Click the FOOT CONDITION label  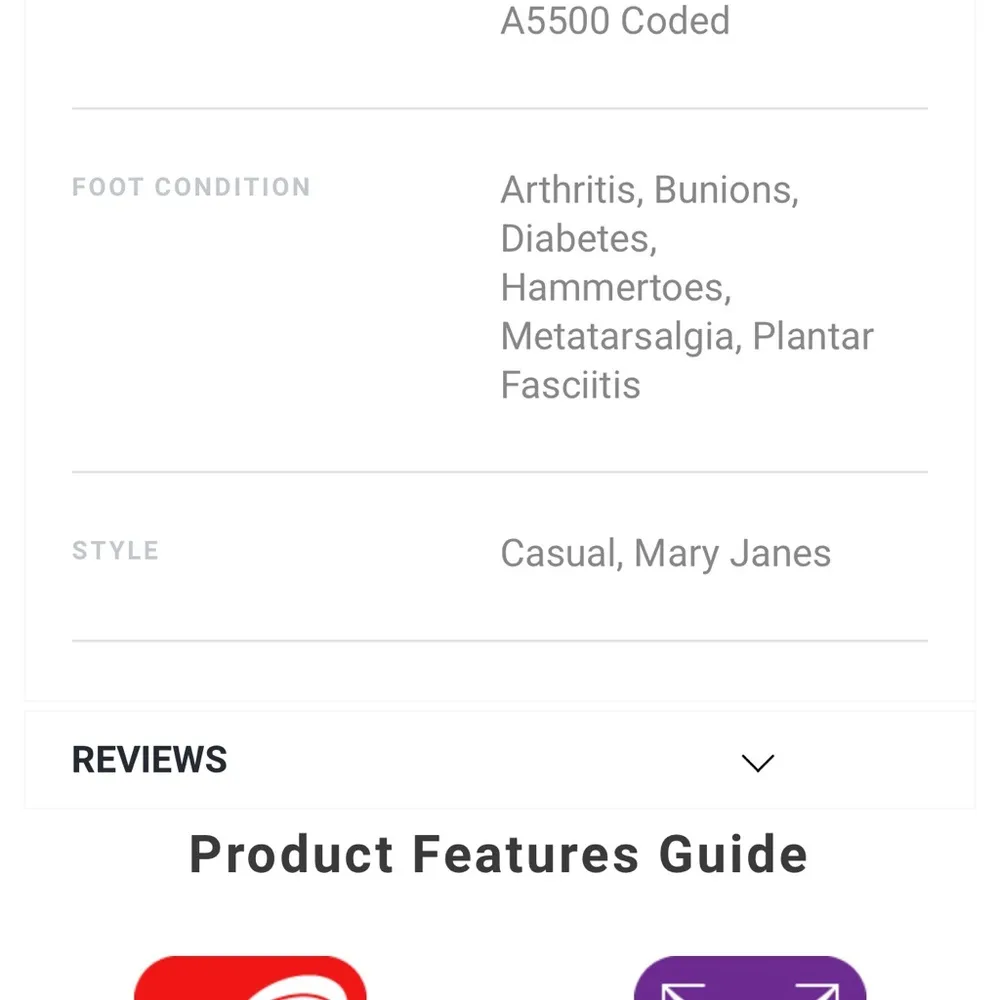pos(191,187)
